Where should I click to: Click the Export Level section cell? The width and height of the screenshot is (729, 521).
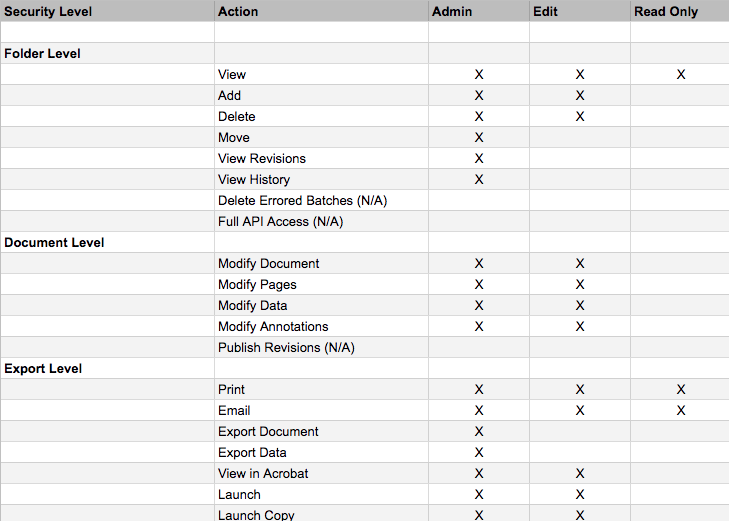(x=43, y=368)
